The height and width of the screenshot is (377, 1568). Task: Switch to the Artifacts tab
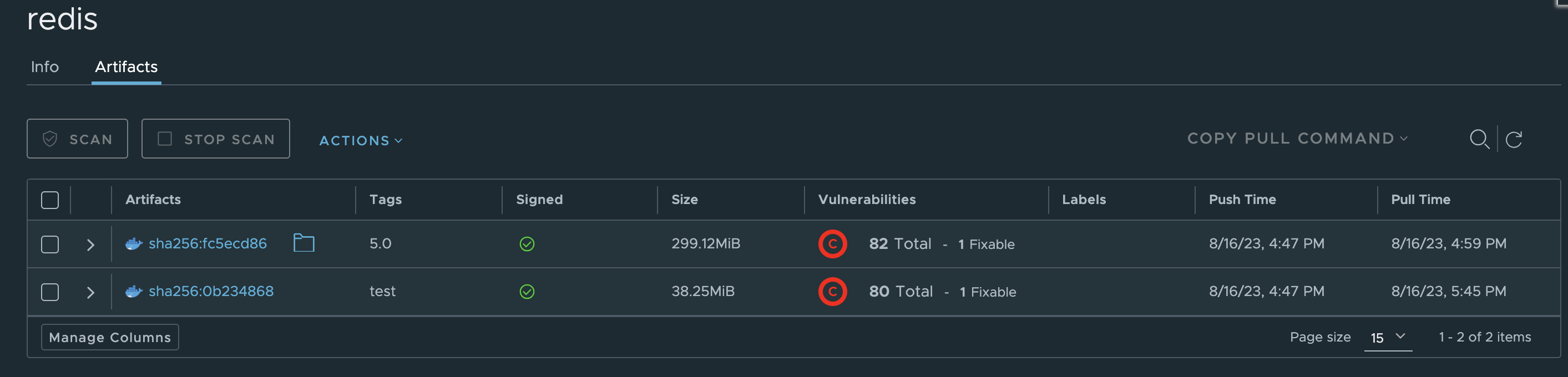tap(126, 67)
